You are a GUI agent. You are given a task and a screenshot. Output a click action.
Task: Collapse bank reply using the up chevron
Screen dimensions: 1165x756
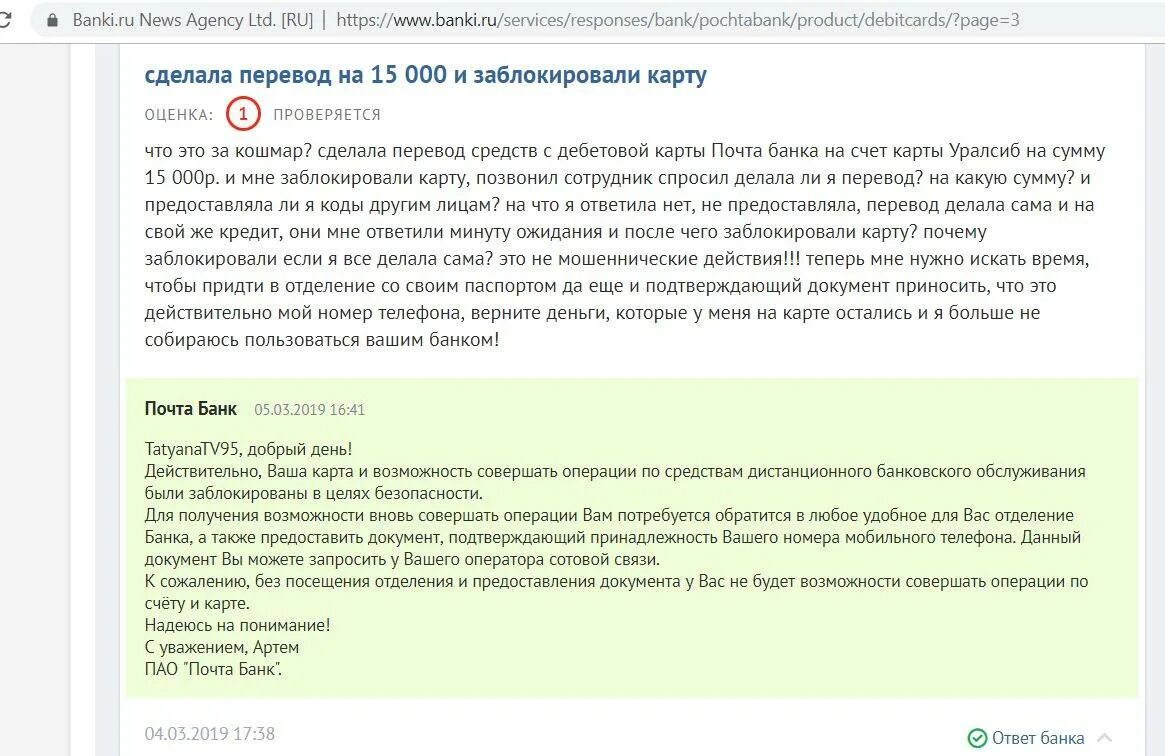pos(1105,737)
